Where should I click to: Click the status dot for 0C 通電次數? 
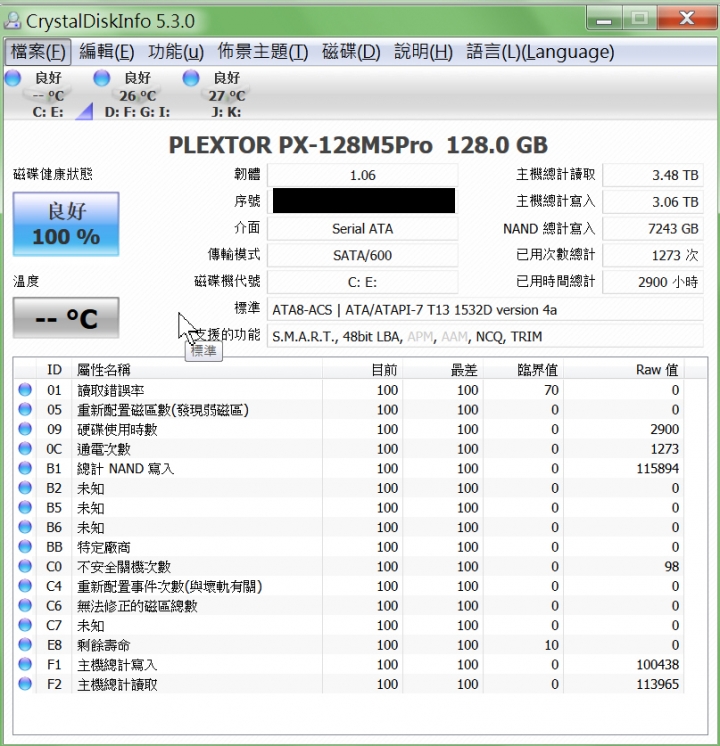tap(25, 449)
